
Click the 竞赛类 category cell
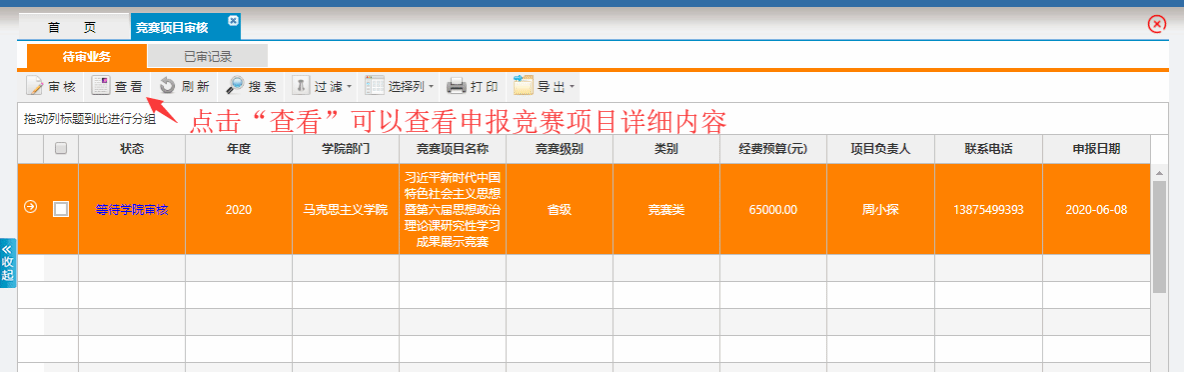pyautogui.click(x=666, y=209)
